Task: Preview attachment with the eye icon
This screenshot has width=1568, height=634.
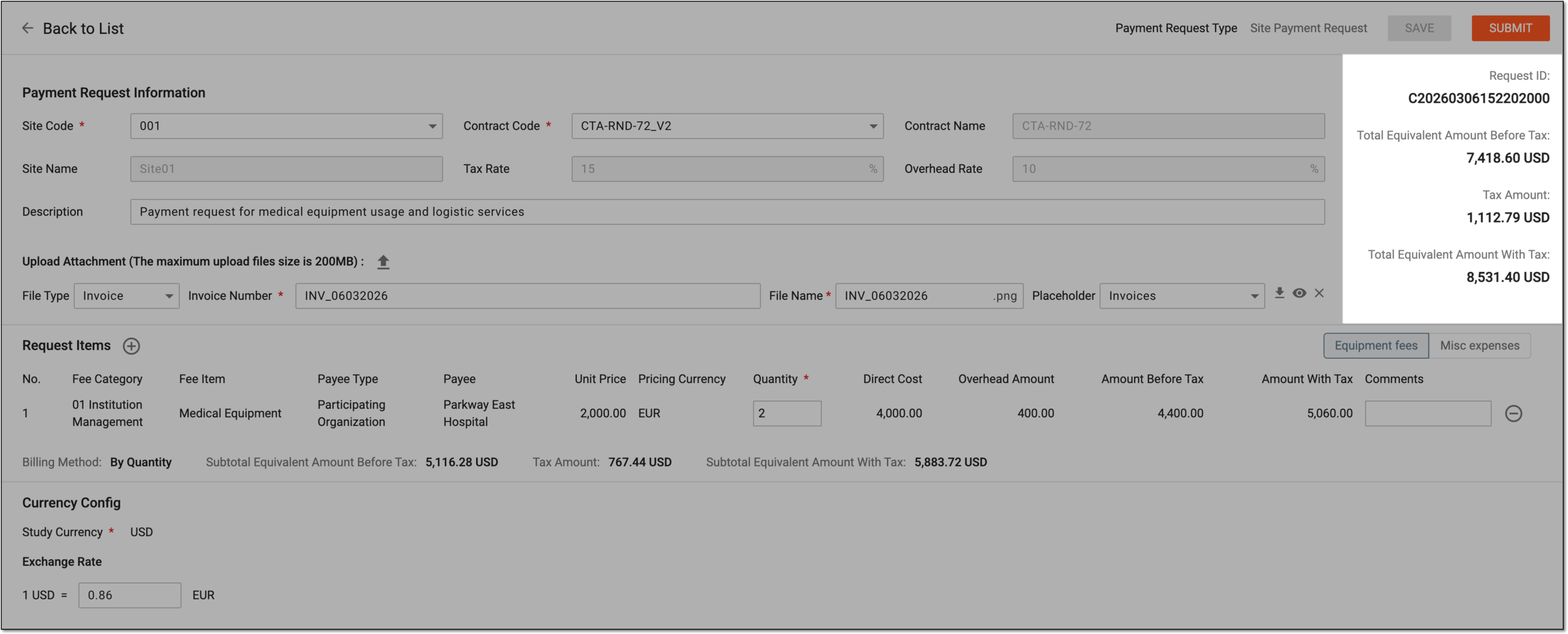Action: click(x=1300, y=293)
